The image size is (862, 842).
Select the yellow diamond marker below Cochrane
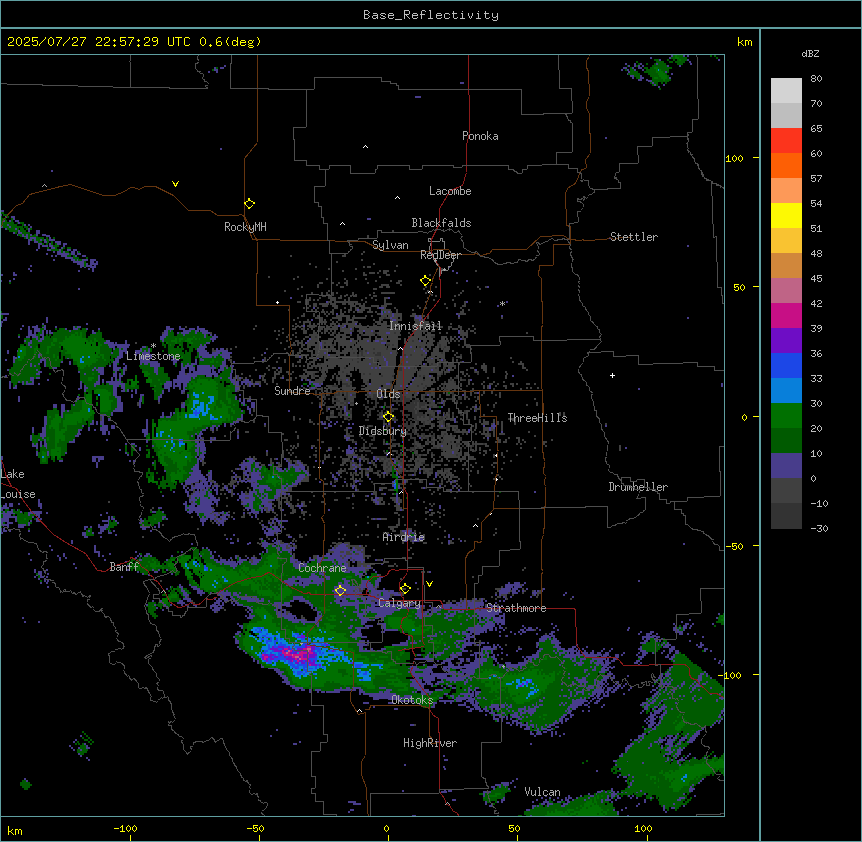(340, 591)
